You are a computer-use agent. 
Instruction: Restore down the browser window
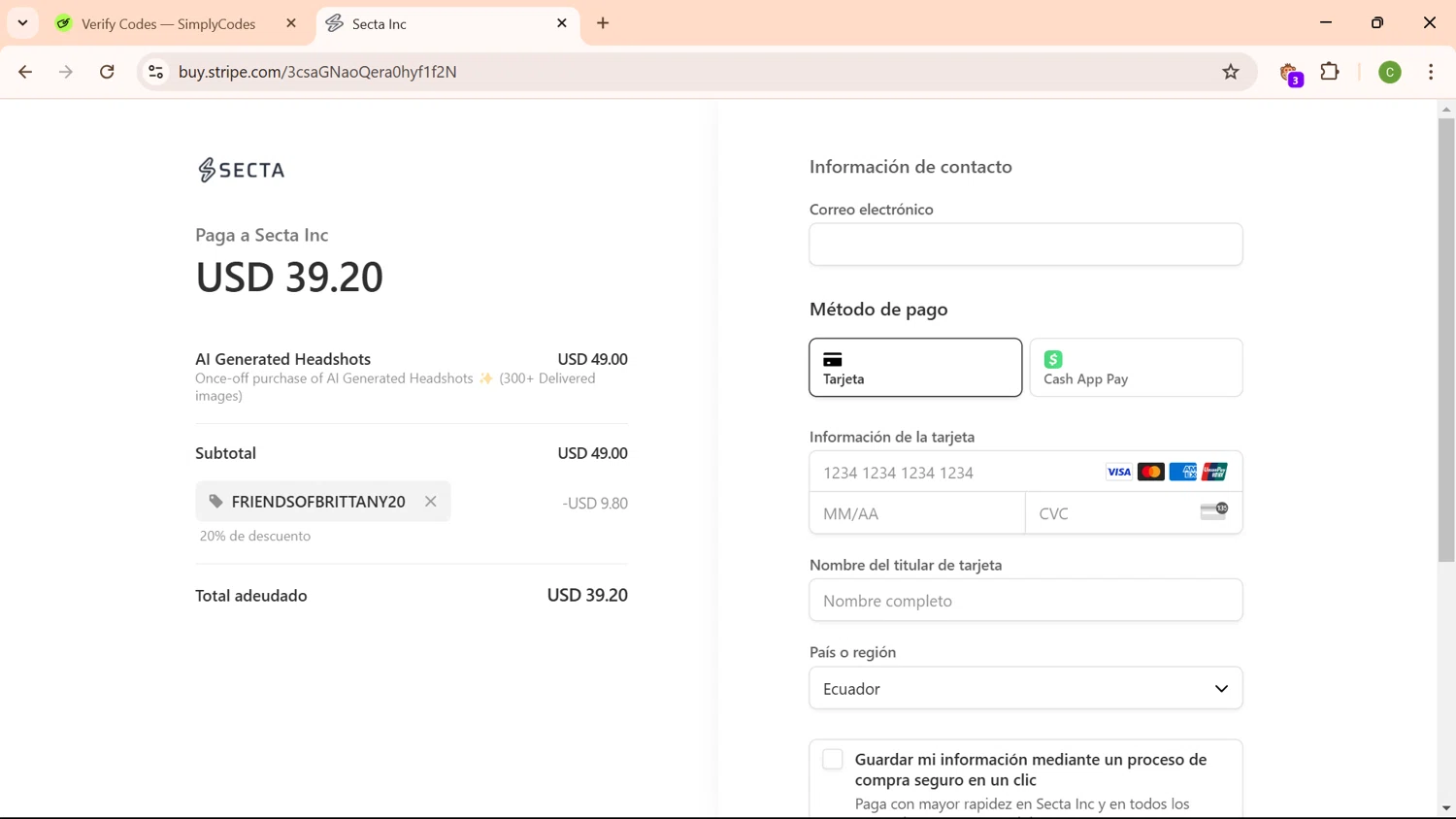[1377, 22]
